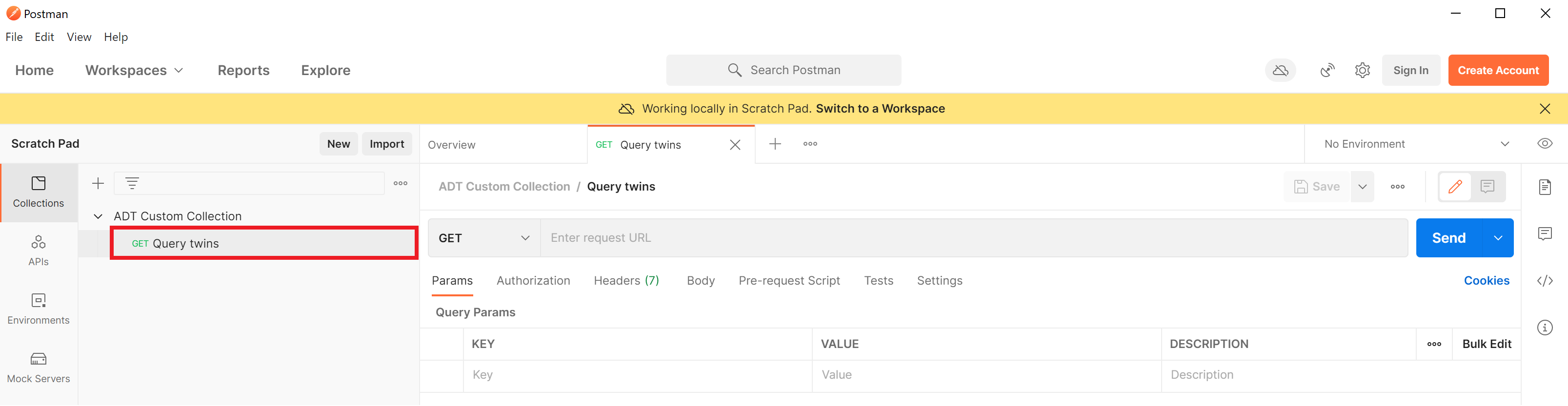Open Workspaces dropdown
1568x406 pixels.
pyautogui.click(x=135, y=71)
